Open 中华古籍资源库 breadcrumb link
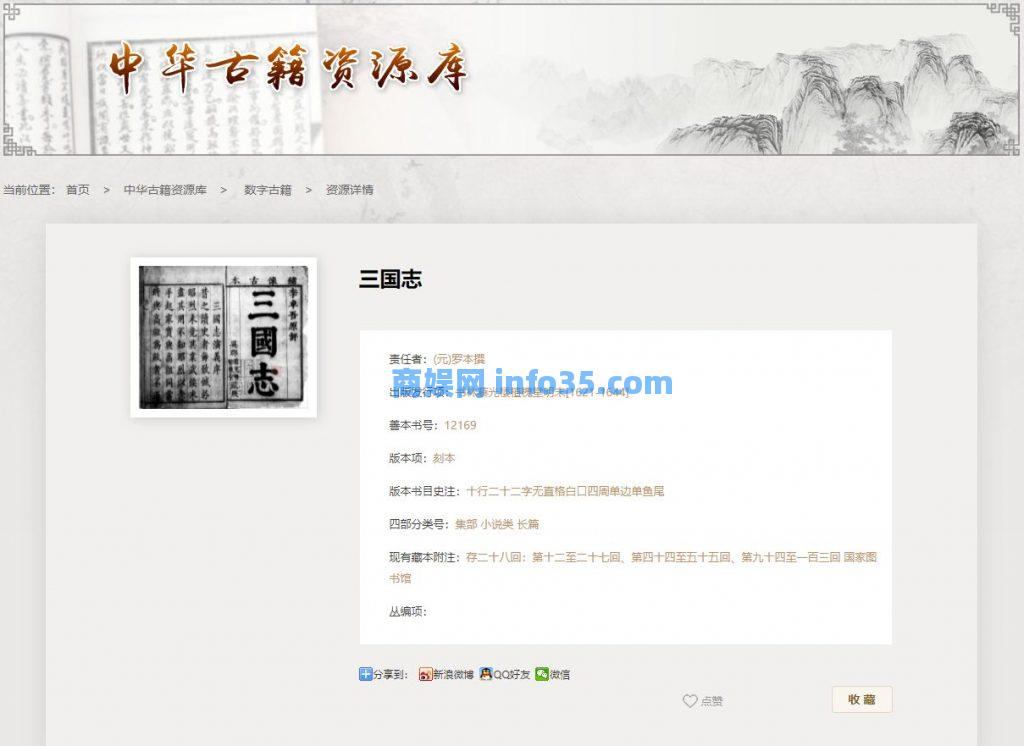Screen dimensions: 1024x746 [x=165, y=189]
